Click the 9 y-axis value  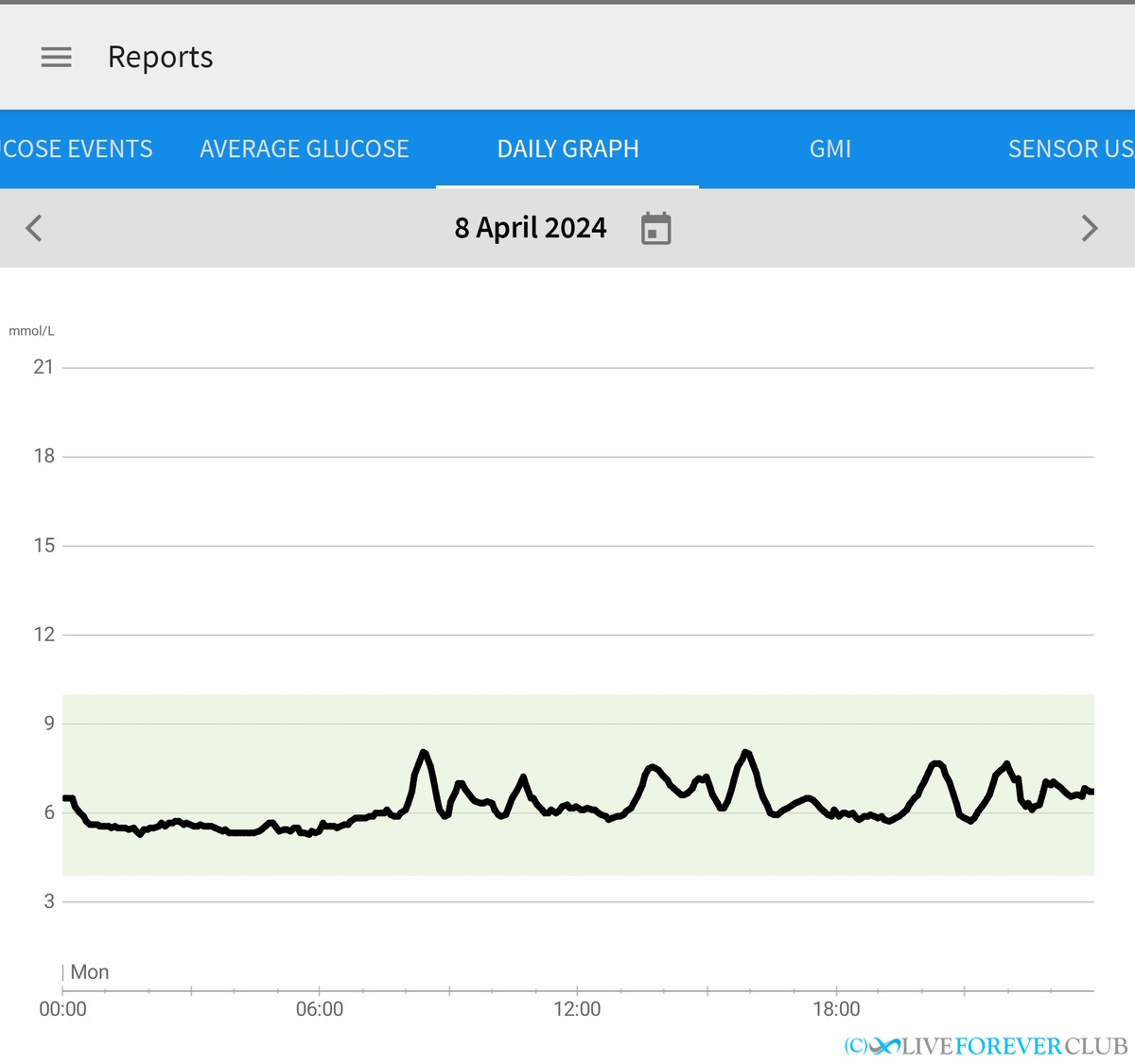tap(49, 724)
